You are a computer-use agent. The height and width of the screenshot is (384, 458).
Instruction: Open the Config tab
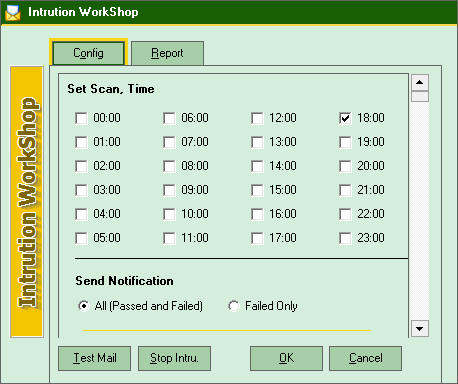88,53
